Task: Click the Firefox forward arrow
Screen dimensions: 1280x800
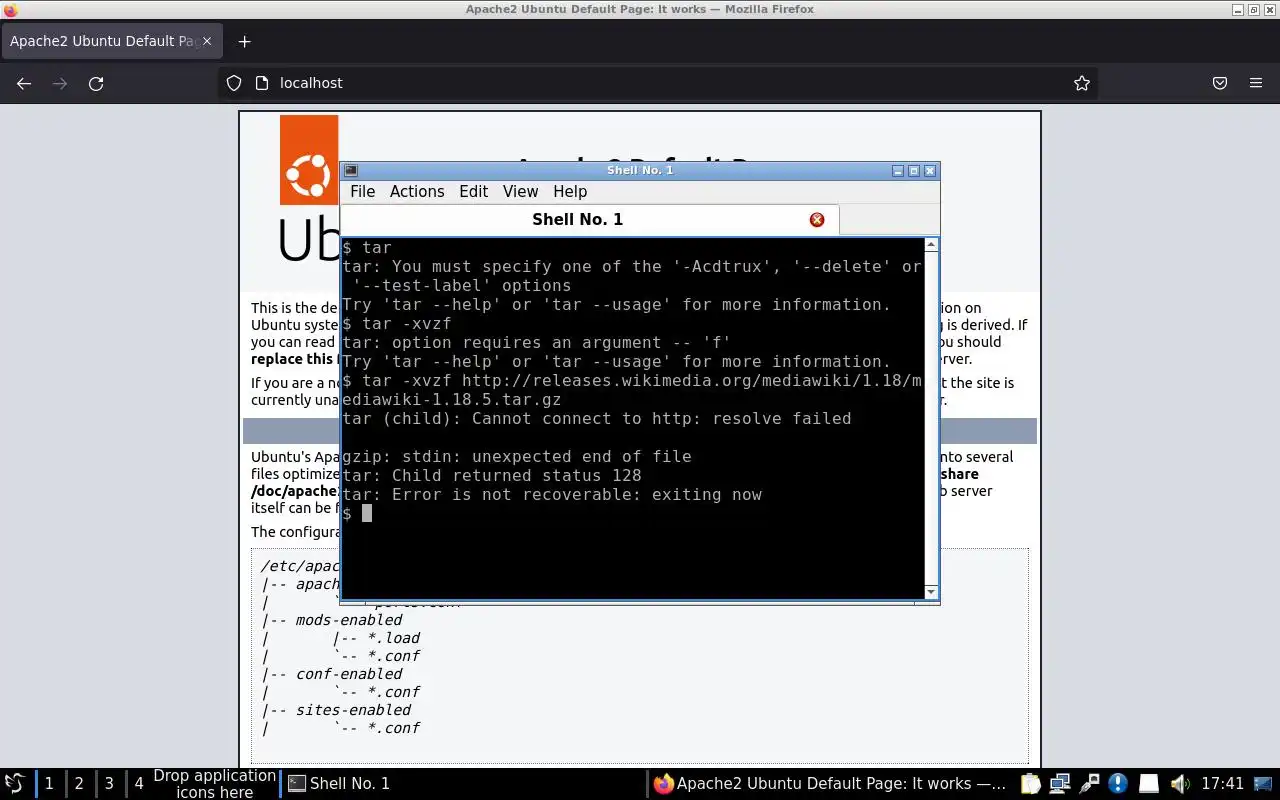Action: click(x=60, y=84)
